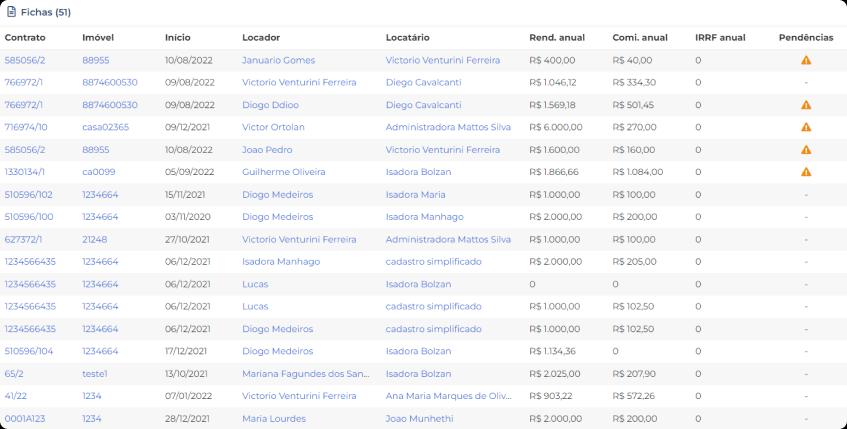Open property 21248

[95, 239]
